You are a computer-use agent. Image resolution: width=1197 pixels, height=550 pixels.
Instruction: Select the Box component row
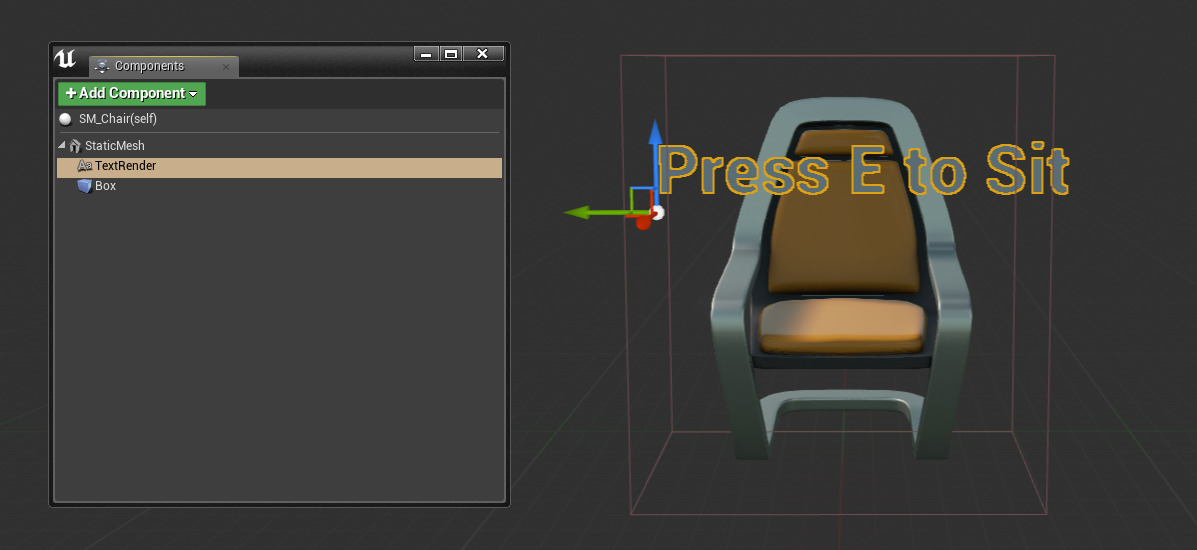pos(279,186)
